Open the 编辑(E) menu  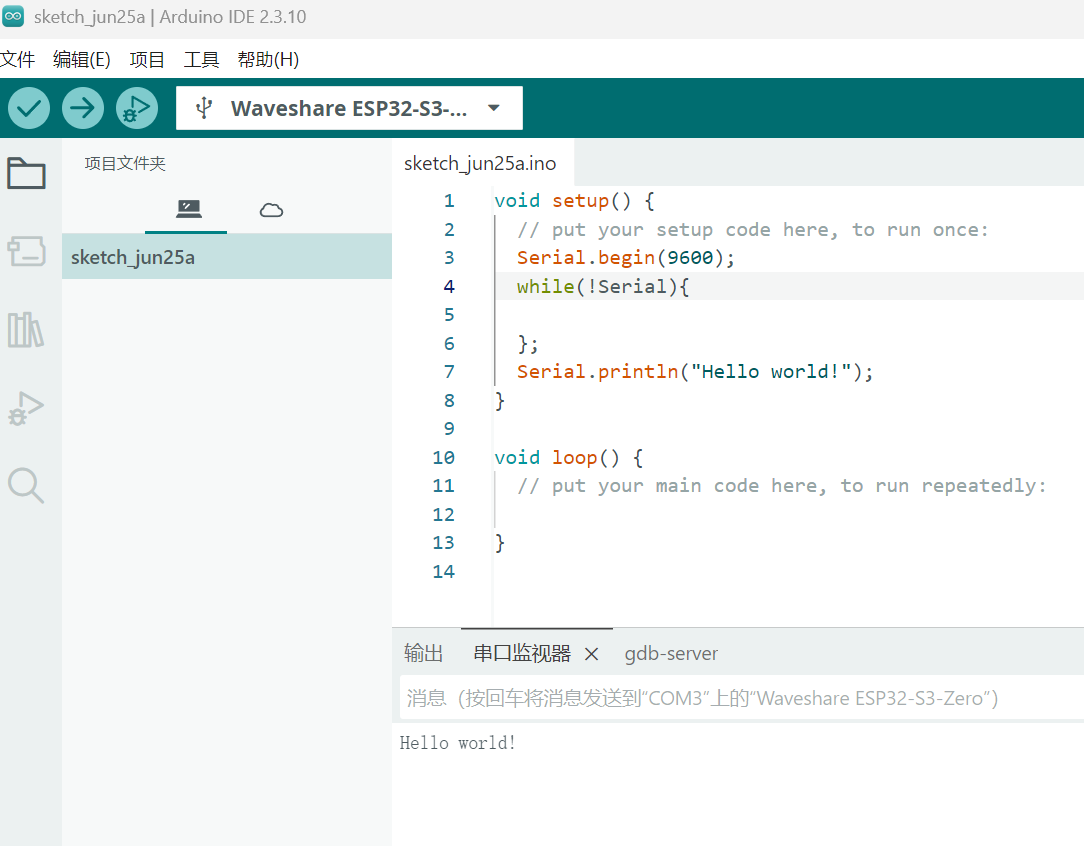tap(82, 59)
